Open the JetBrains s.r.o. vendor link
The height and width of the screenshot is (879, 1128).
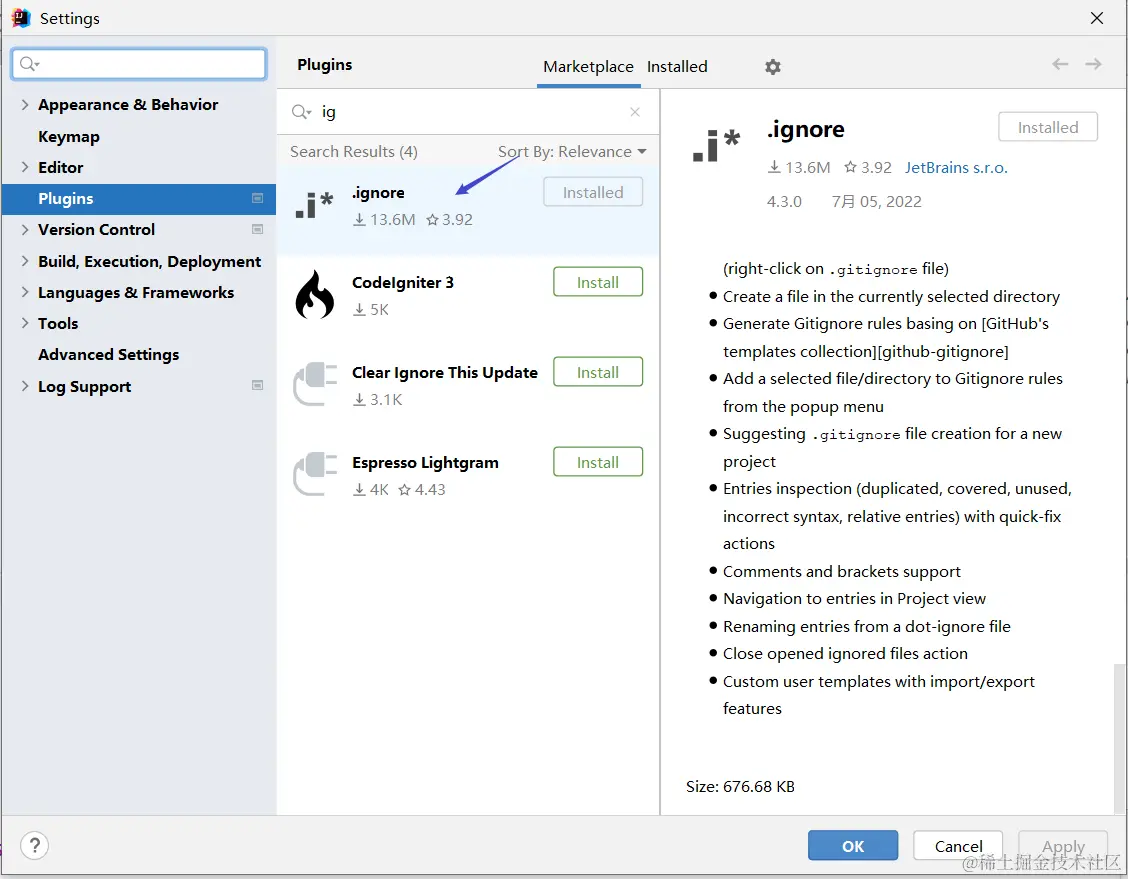[x=956, y=168]
